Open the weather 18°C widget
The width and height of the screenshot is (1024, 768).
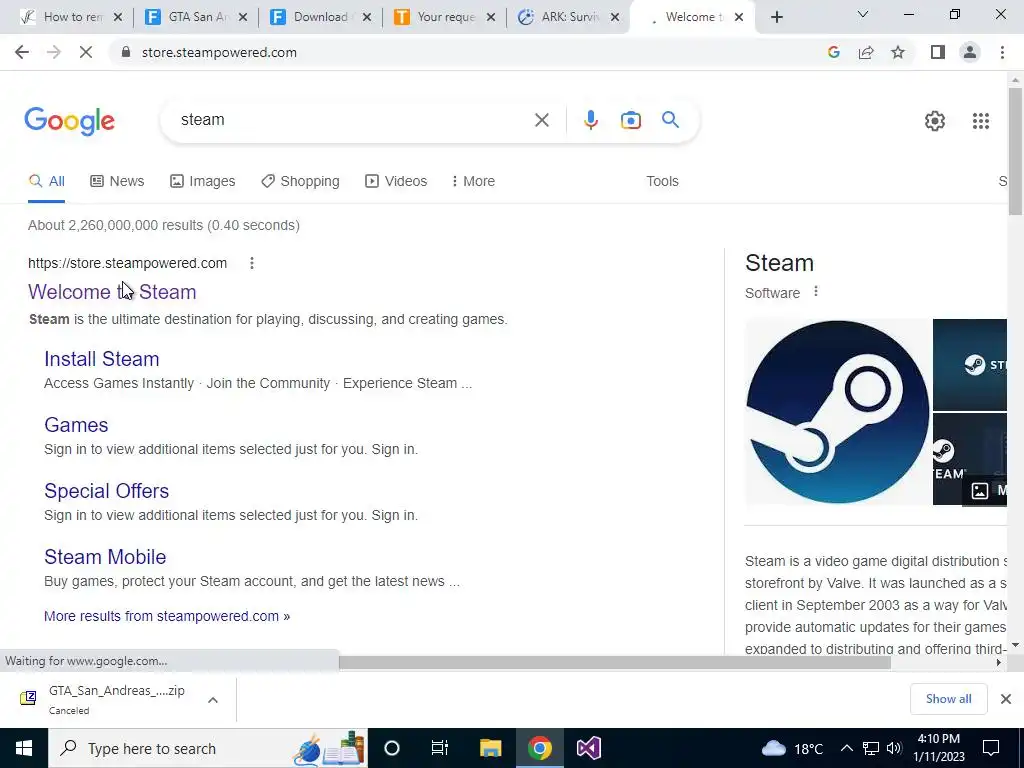pos(792,748)
